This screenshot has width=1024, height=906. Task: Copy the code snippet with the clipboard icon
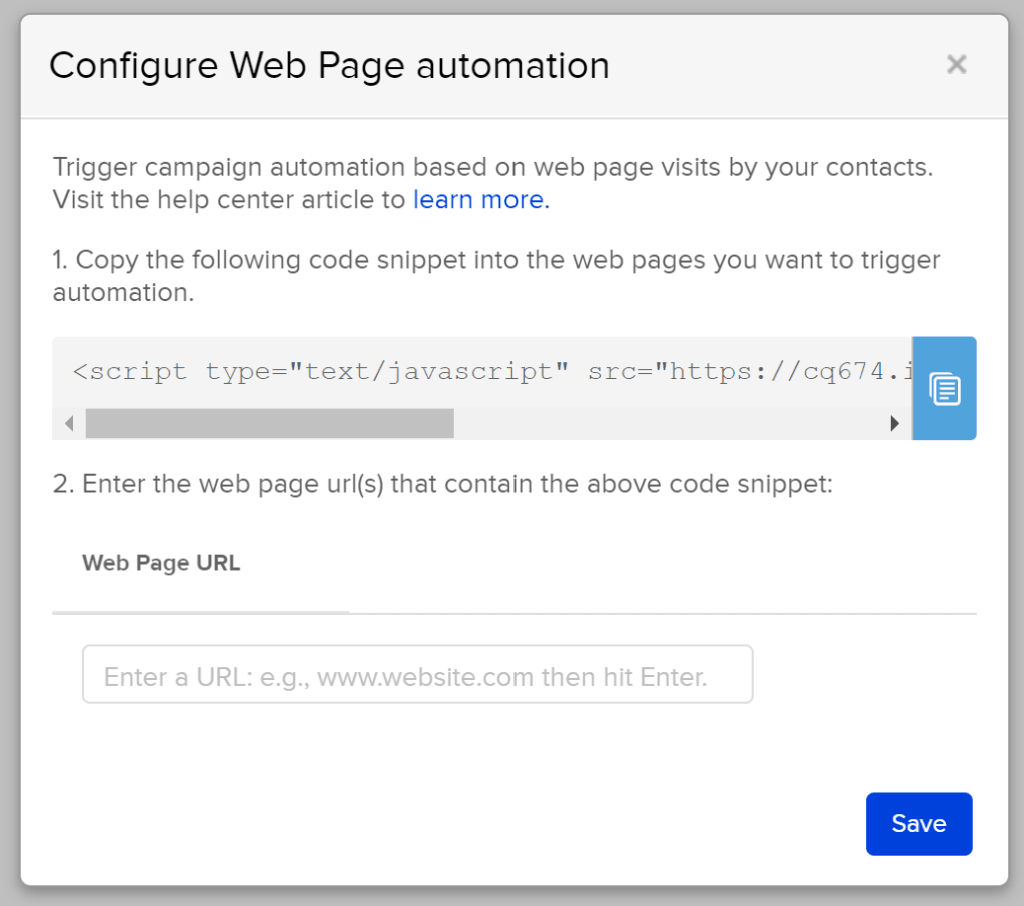(944, 389)
